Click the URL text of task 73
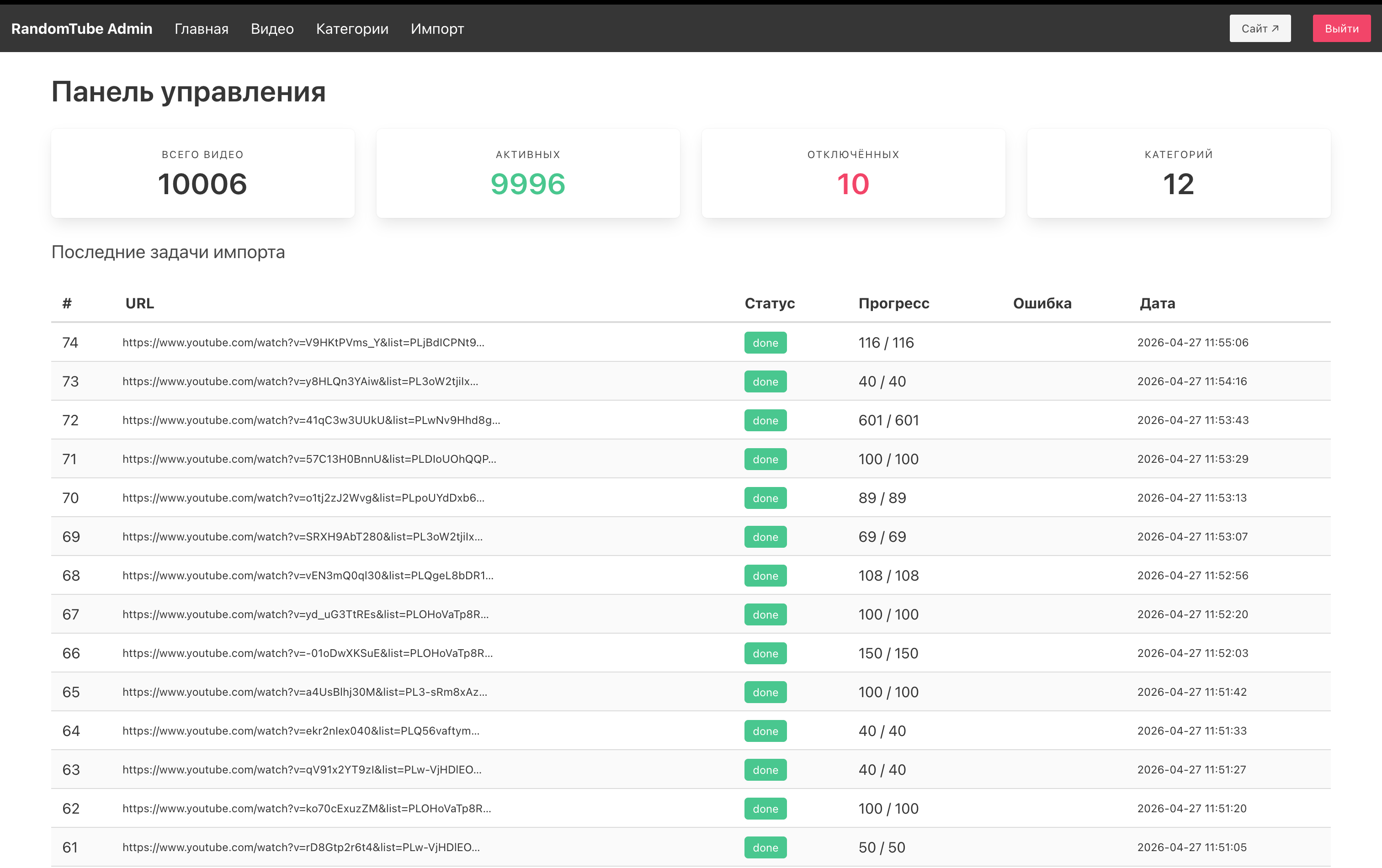This screenshot has height=868, width=1382. point(300,381)
